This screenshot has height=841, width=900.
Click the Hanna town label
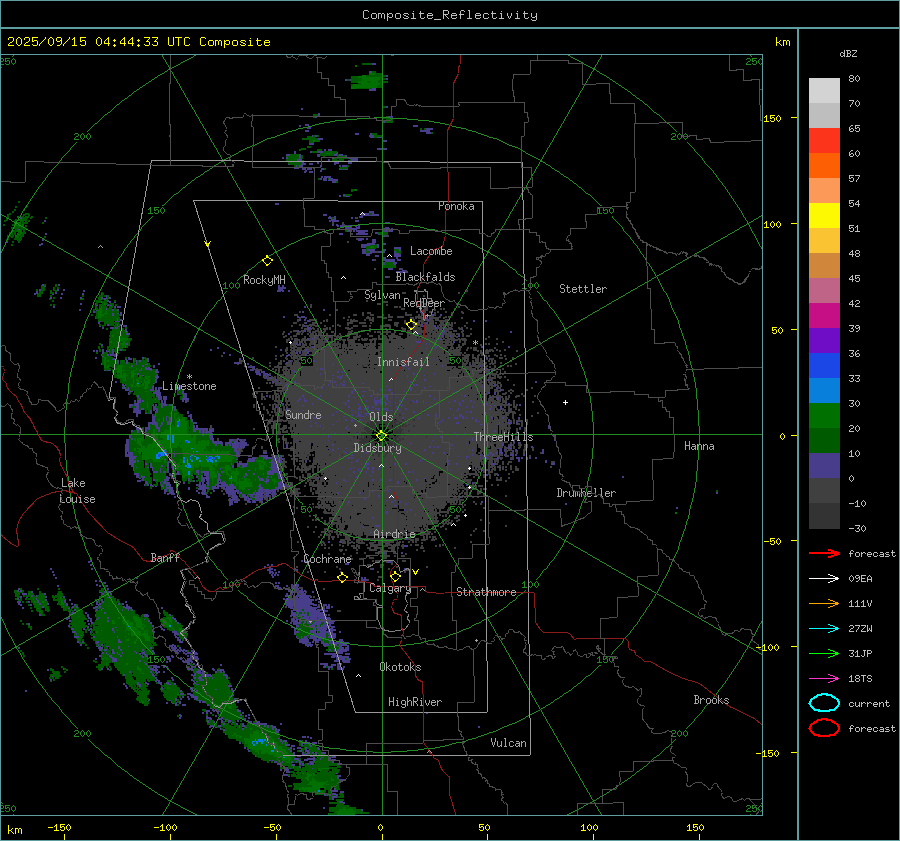[x=699, y=446]
